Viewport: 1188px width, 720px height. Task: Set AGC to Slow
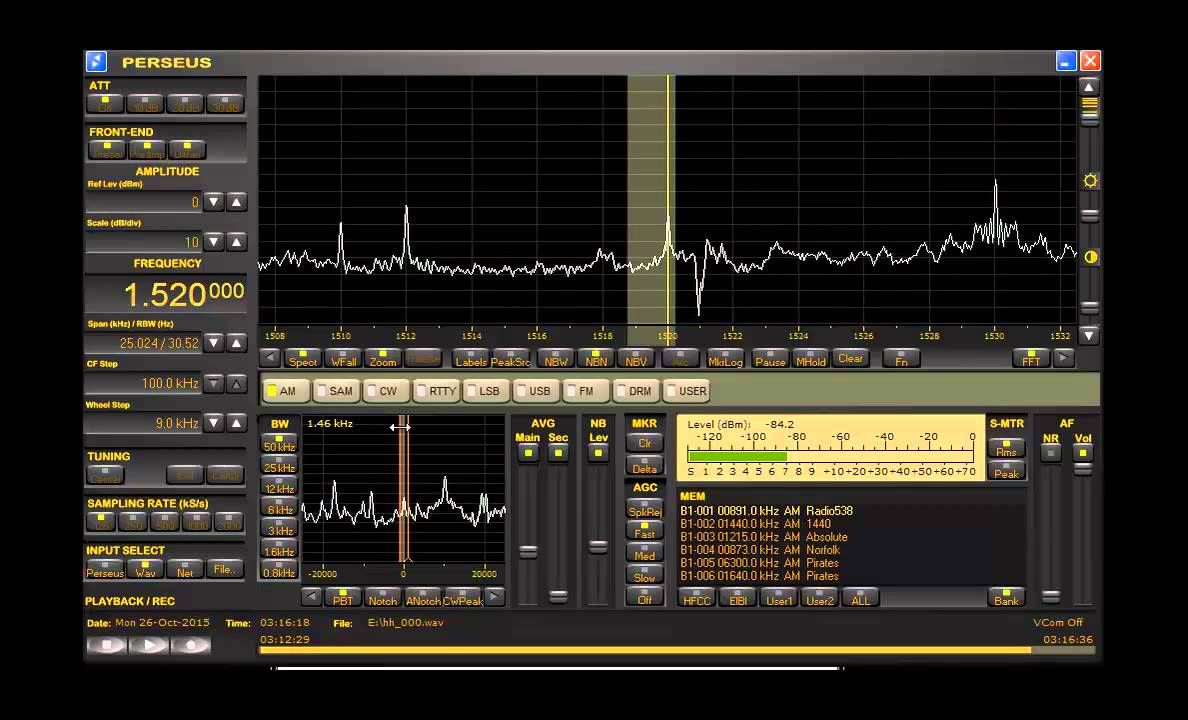645,574
